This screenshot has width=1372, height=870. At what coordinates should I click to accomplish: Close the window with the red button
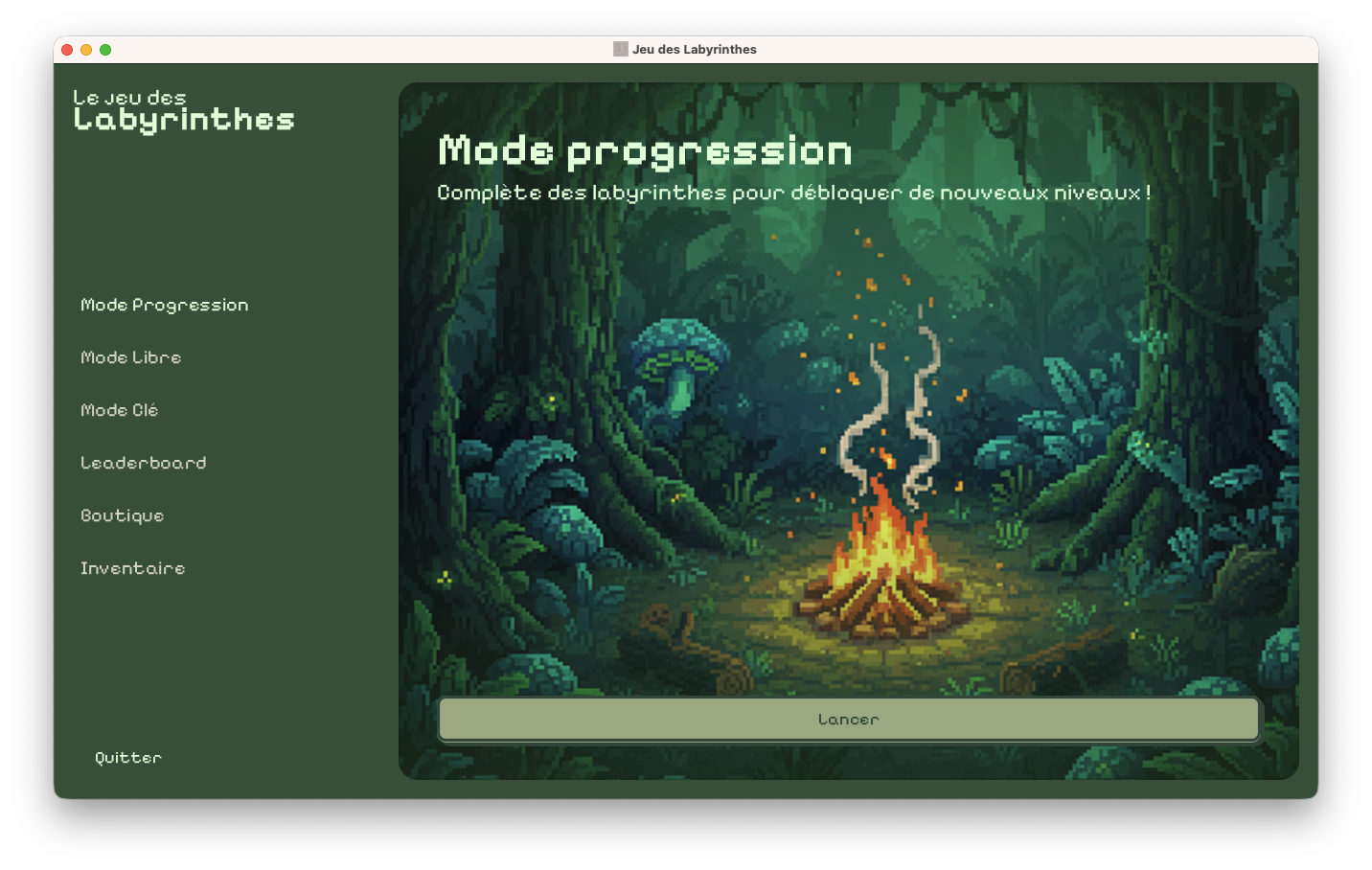coord(67,50)
